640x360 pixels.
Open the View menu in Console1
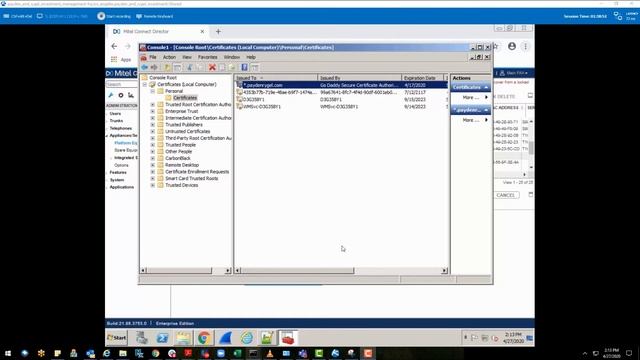point(187,57)
